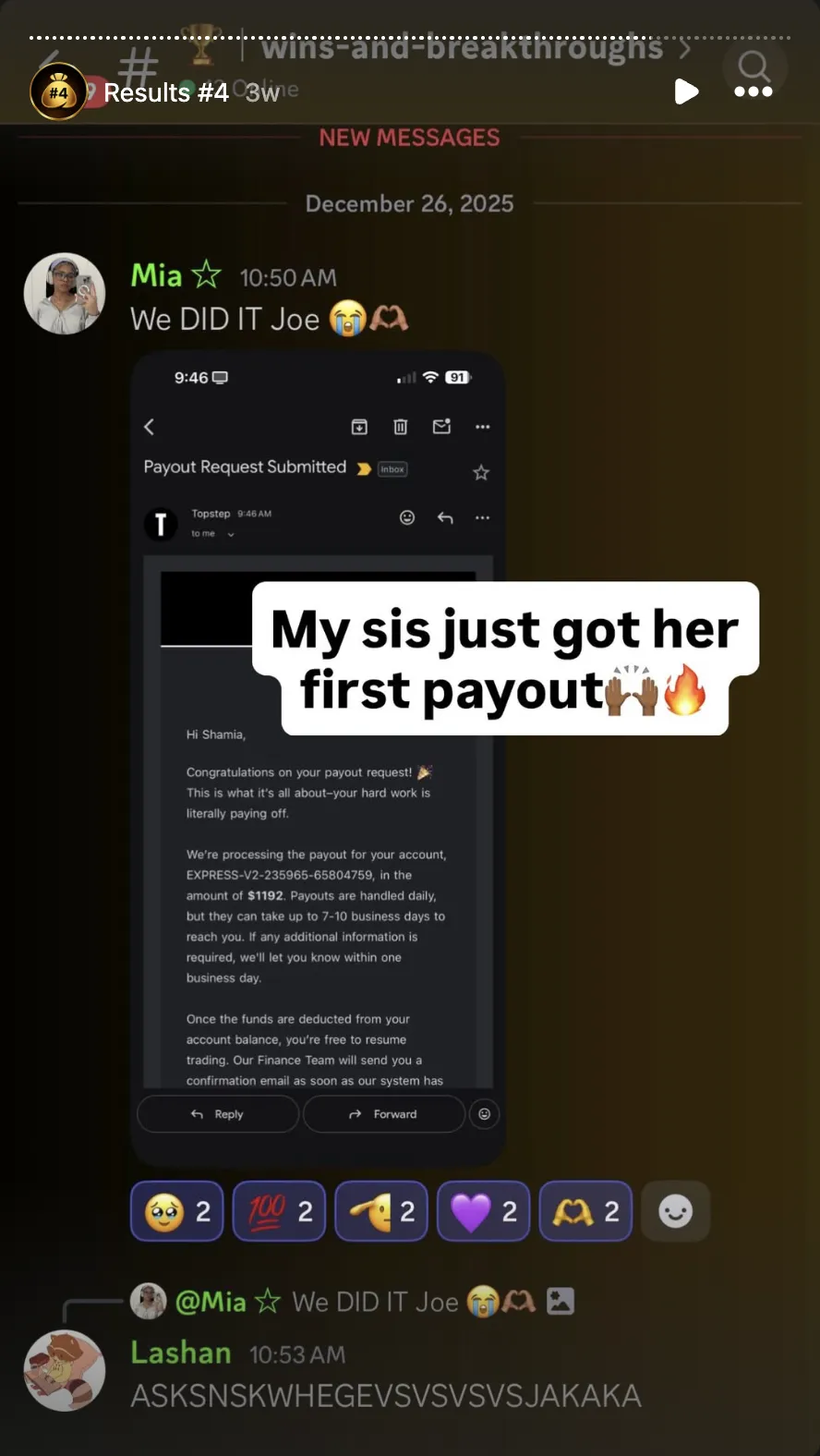
Task: Open the three-dot story options menu
Action: point(754,91)
